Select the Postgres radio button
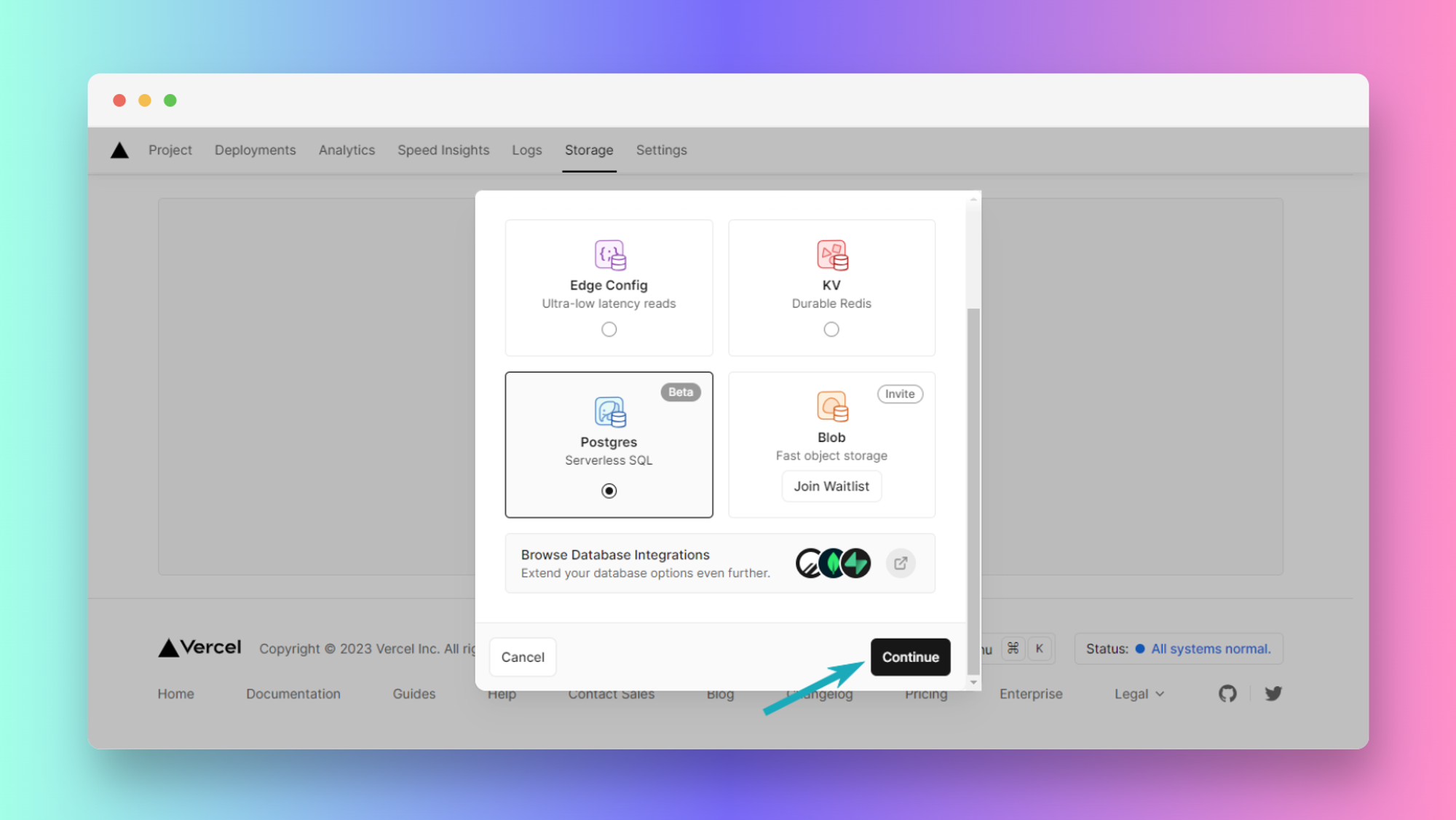 [608, 490]
